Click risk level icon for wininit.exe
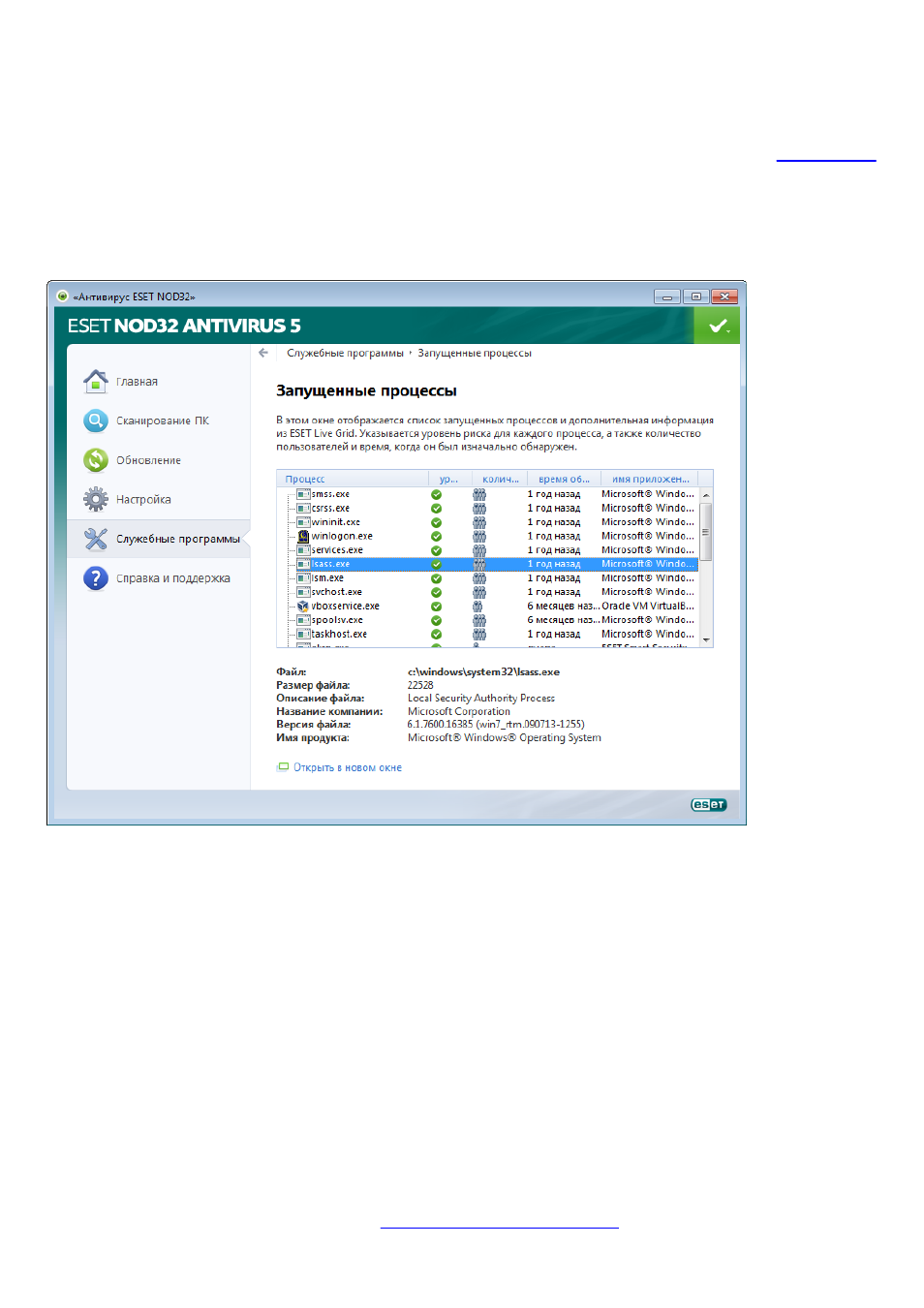Screen dimensions: 924x1308 [x=436, y=522]
